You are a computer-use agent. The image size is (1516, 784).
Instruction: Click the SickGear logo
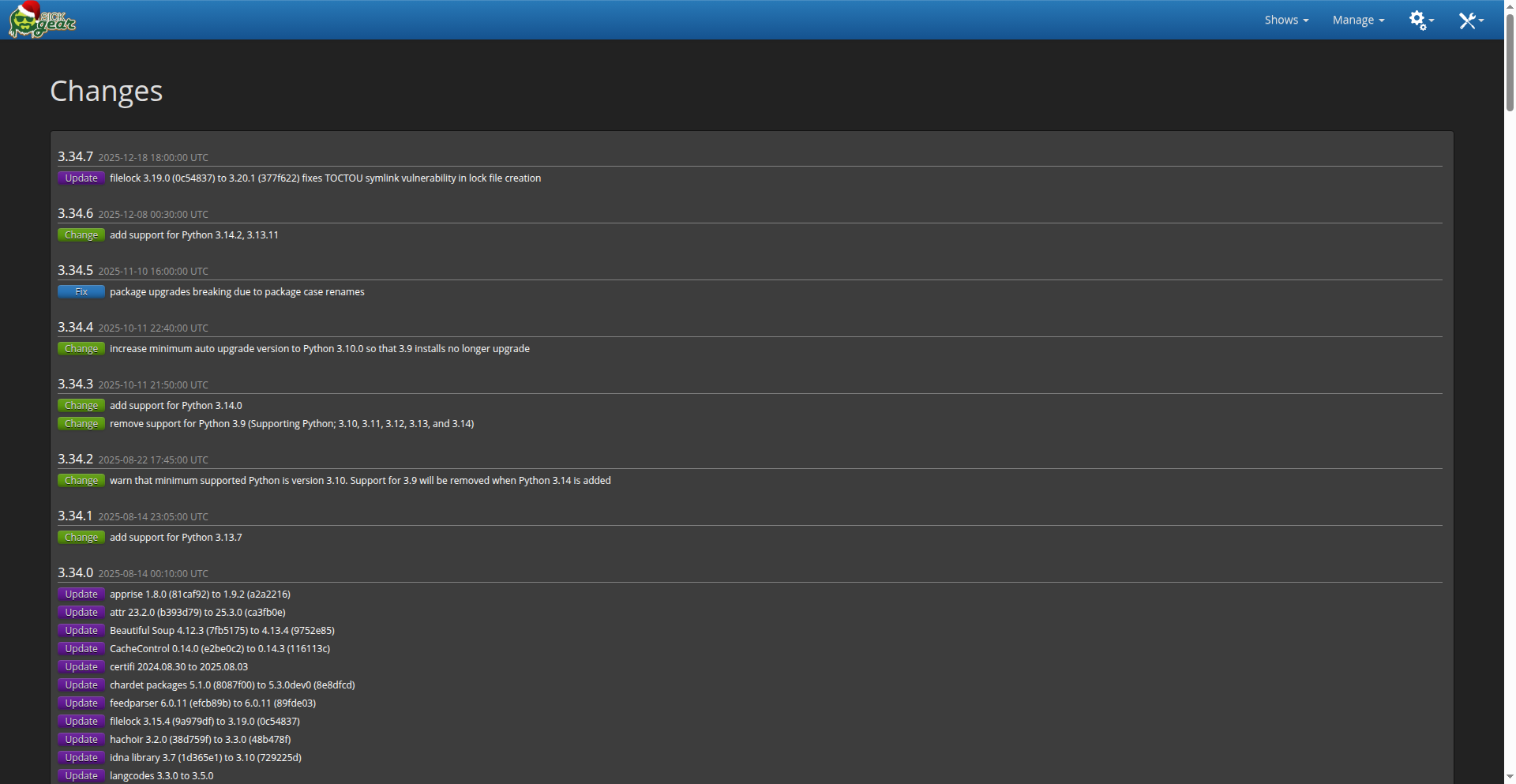(42, 21)
